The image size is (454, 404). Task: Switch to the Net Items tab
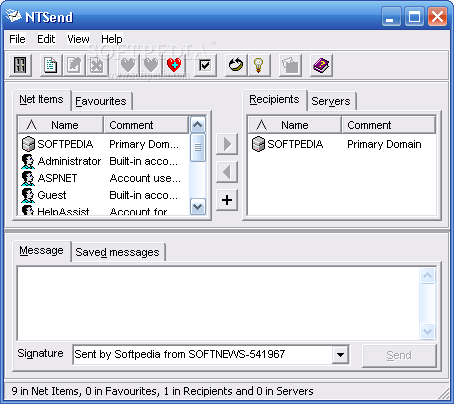(x=41, y=99)
